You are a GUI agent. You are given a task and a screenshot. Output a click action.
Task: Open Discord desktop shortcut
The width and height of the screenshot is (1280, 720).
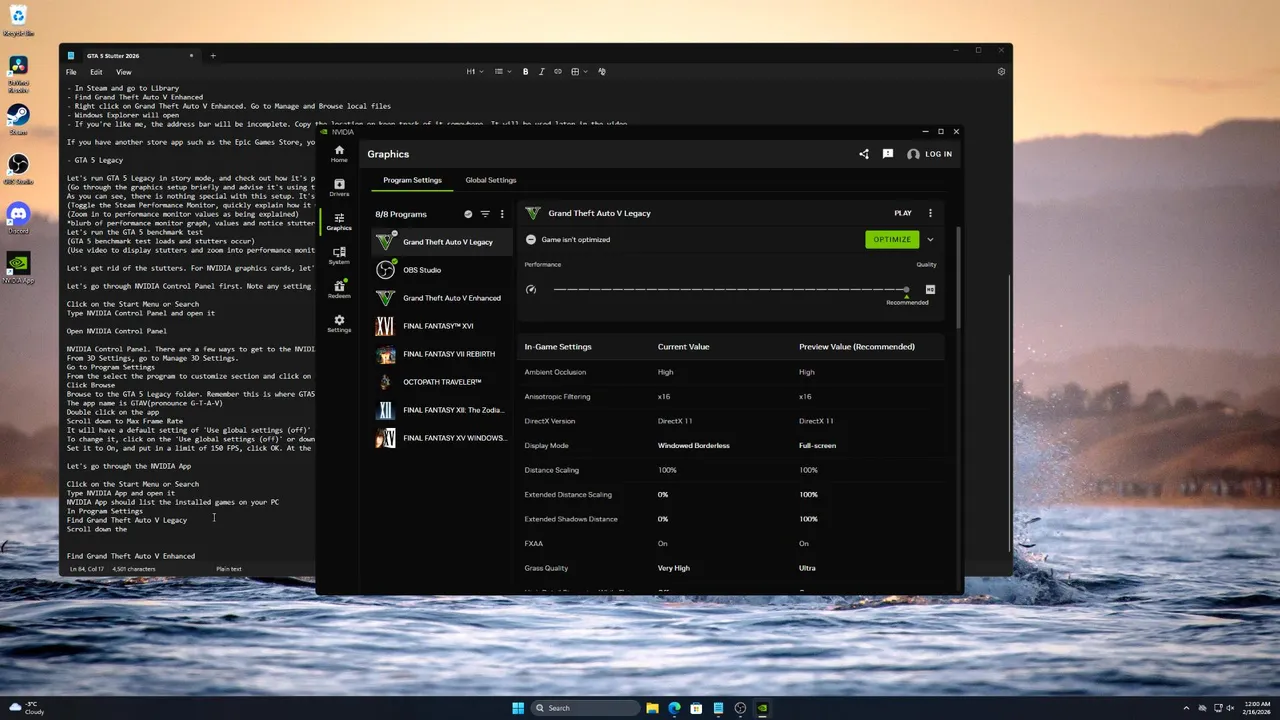point(18,217)
